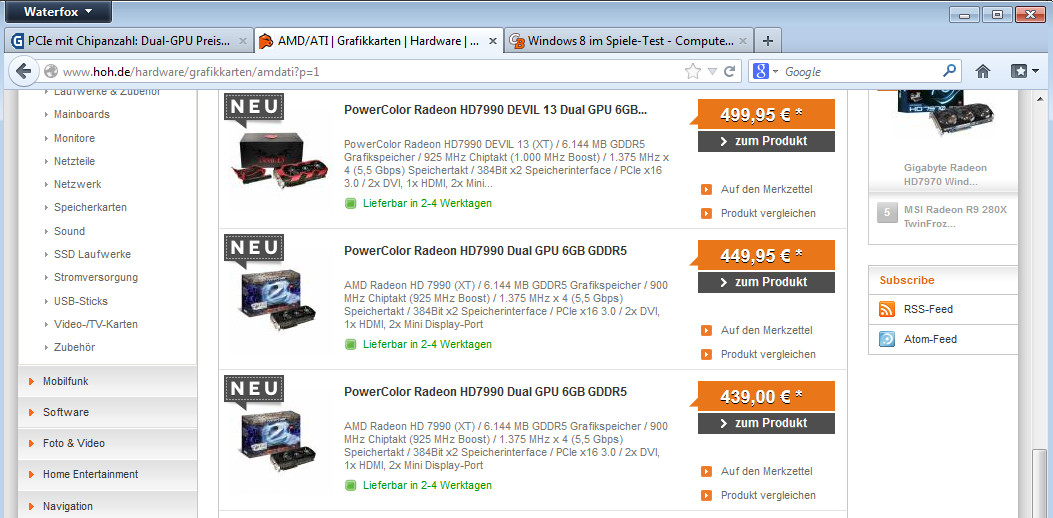Image resolution: width=1053 pixels, height=518 pixels.
Task: Open the Zubehör category
Action: (74, 347)
